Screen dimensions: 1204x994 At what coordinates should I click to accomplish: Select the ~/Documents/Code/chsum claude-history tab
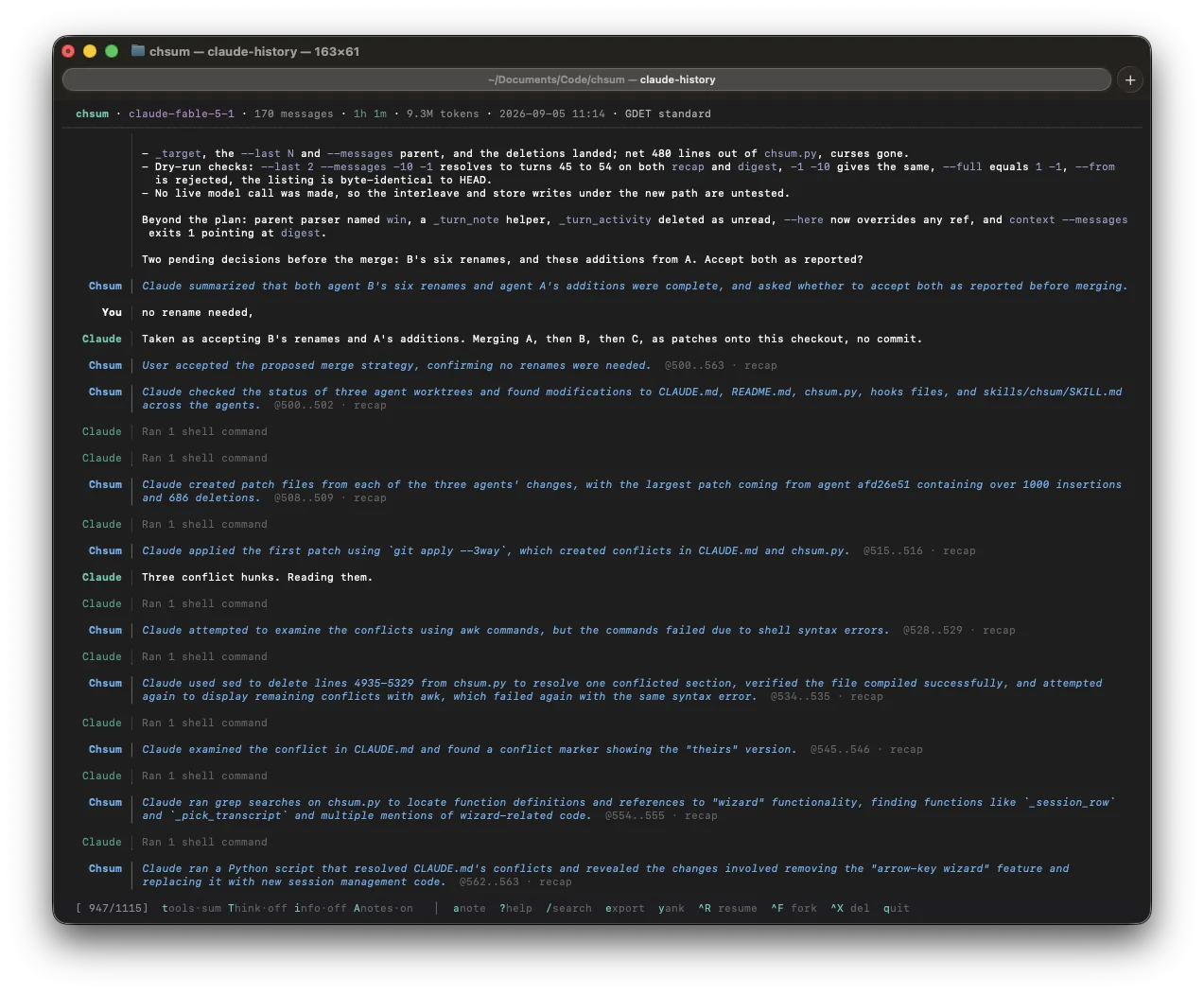pos(586,79)
